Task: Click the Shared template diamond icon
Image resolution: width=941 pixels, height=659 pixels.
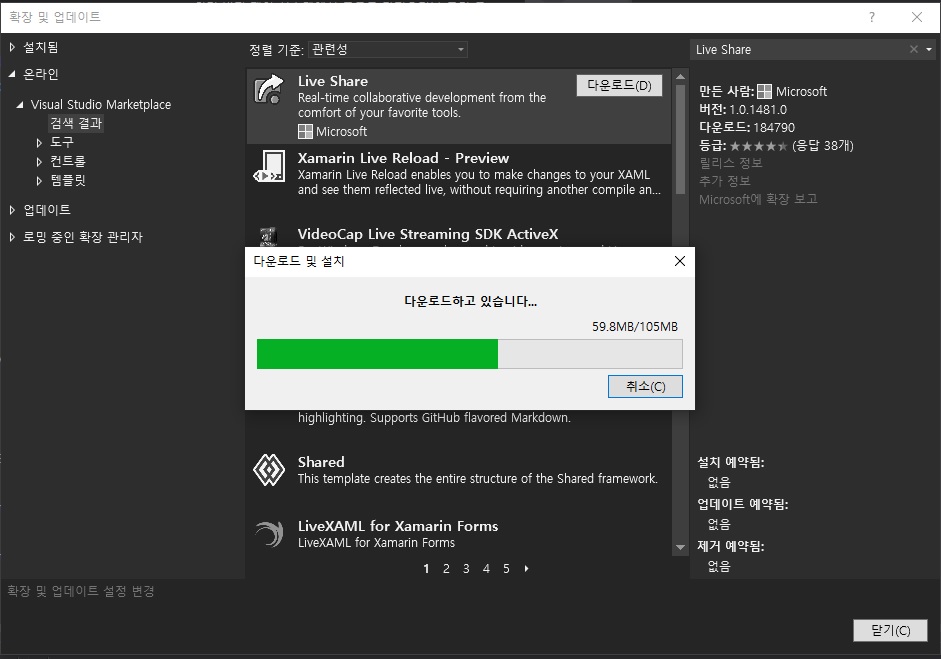Action: [x=269, y=470]
